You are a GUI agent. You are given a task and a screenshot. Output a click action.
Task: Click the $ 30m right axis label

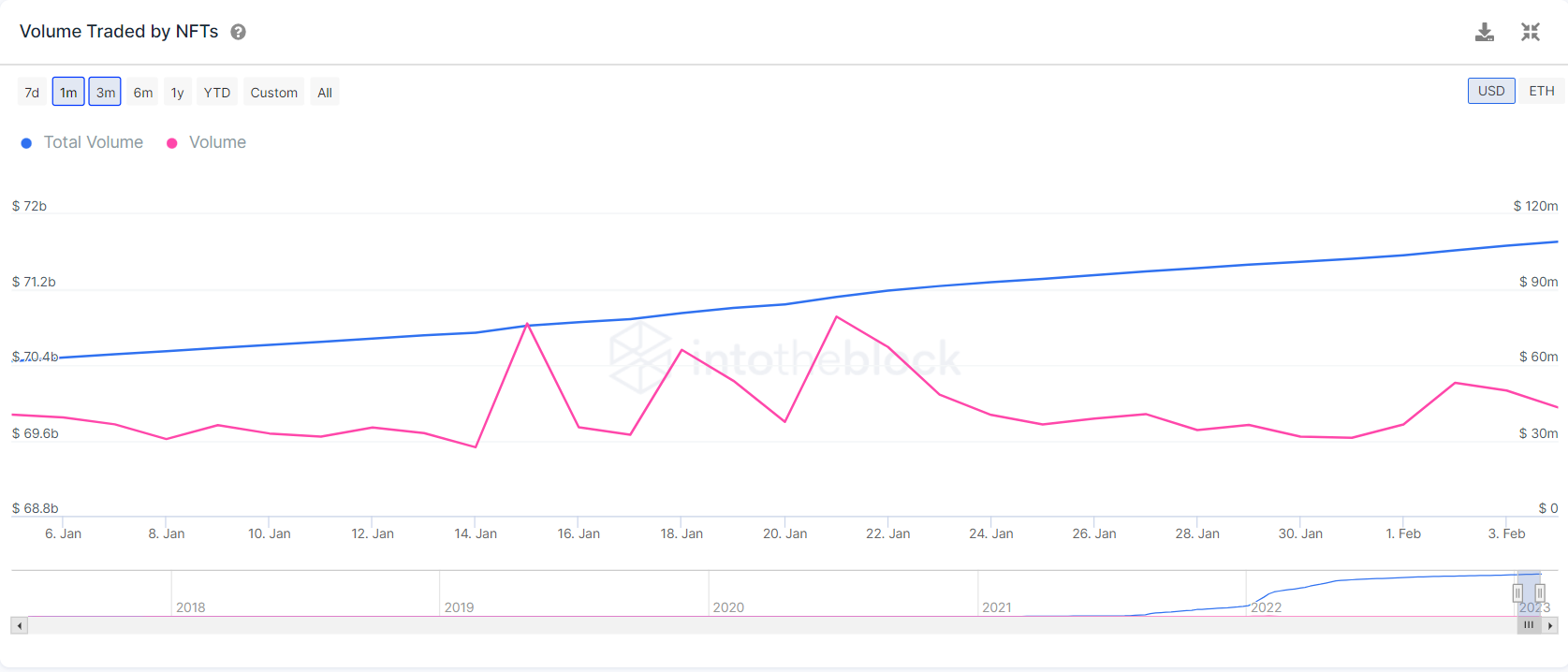click(1539, 433)
